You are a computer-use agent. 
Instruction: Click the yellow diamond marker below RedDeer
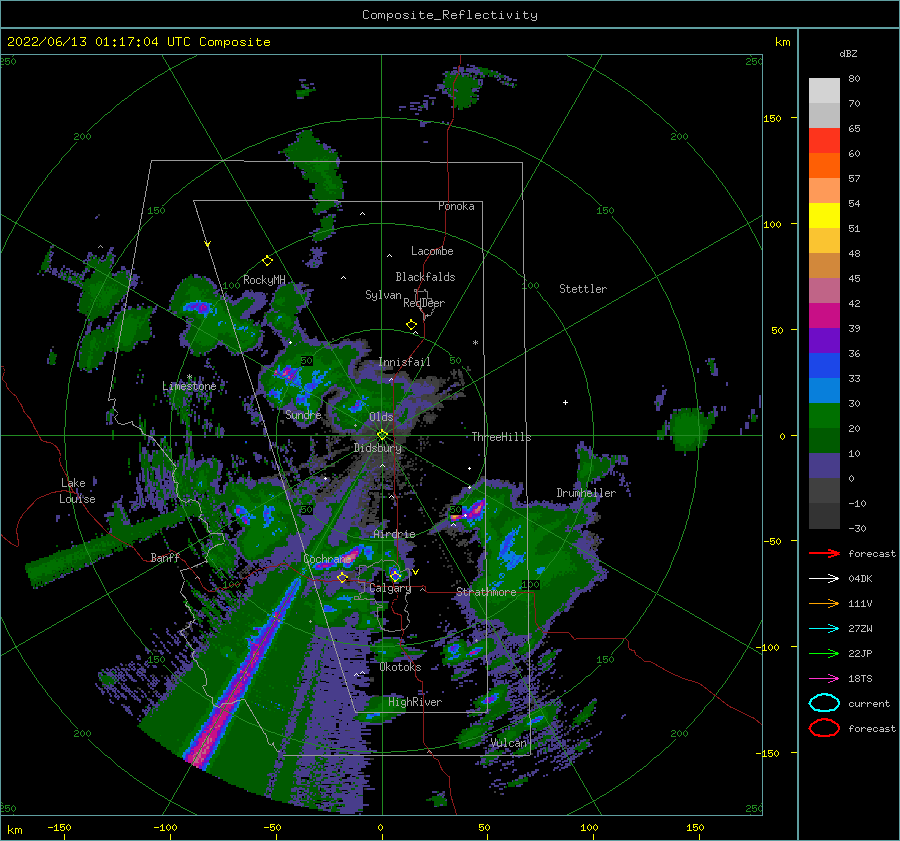[x=412, y=325]
